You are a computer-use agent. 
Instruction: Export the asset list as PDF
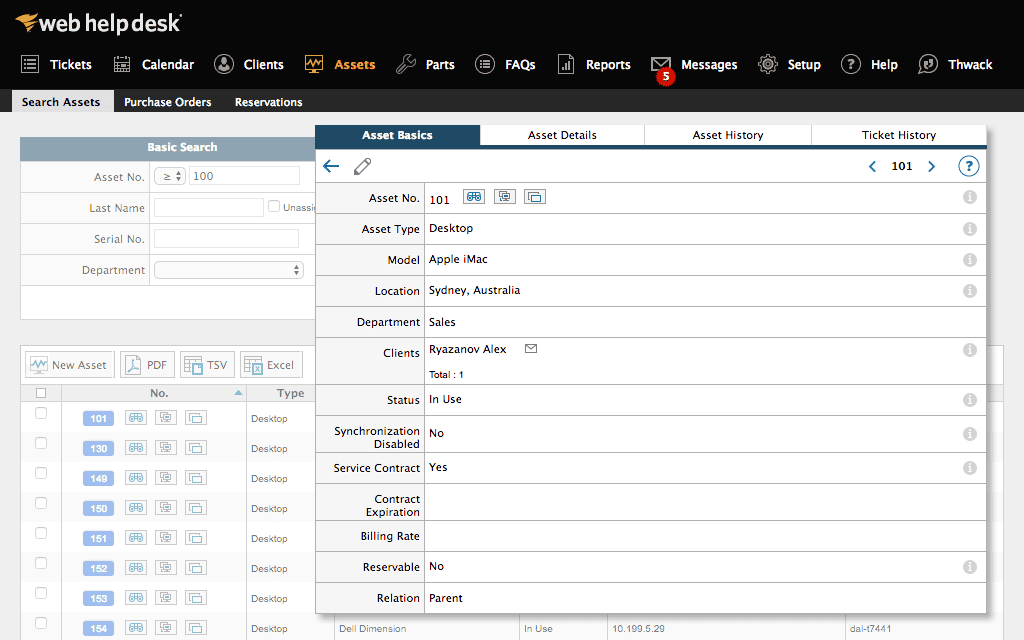(147, 364)
